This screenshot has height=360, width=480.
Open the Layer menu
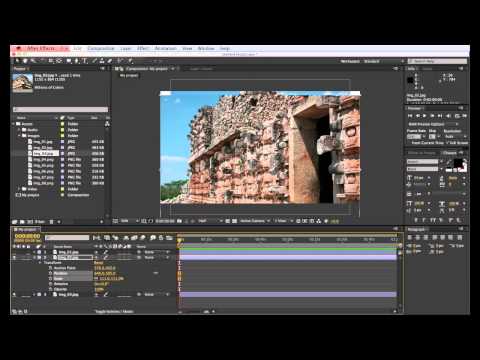point(126,49)
